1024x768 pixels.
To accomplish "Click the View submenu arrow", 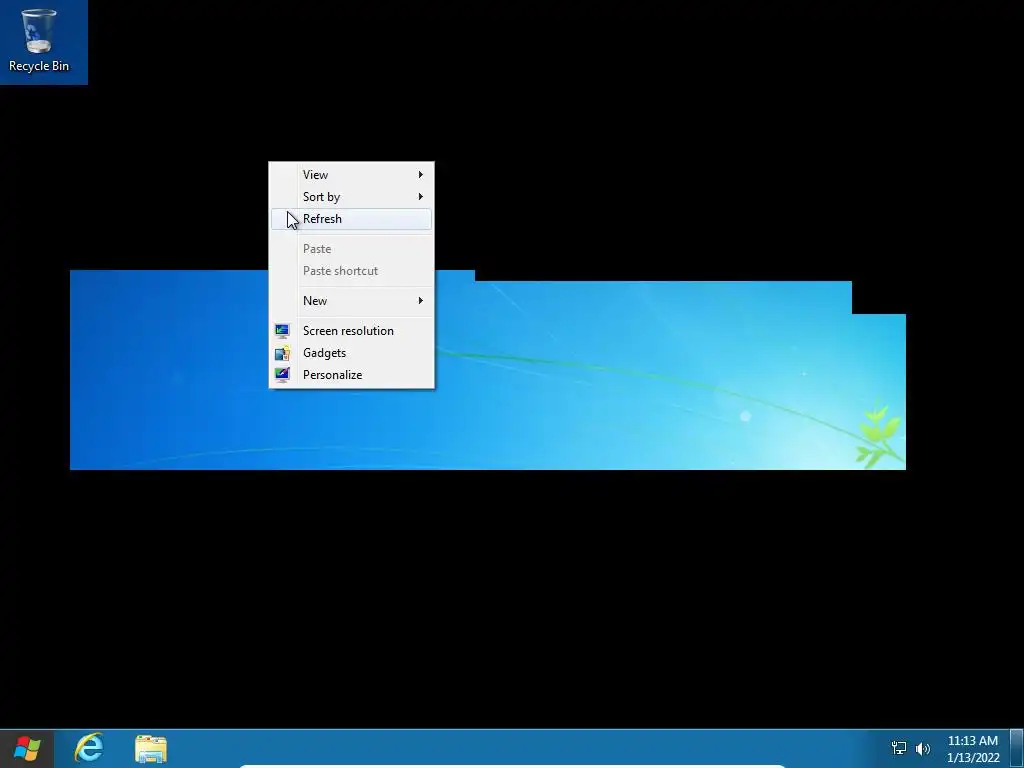I will click(x=421, y=174).
